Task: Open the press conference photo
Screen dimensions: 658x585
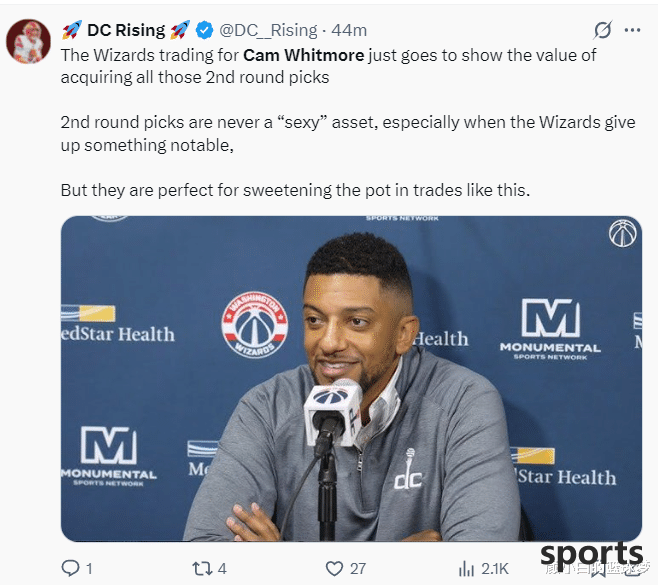Action: pyautogui.click(x=351, y=379)
